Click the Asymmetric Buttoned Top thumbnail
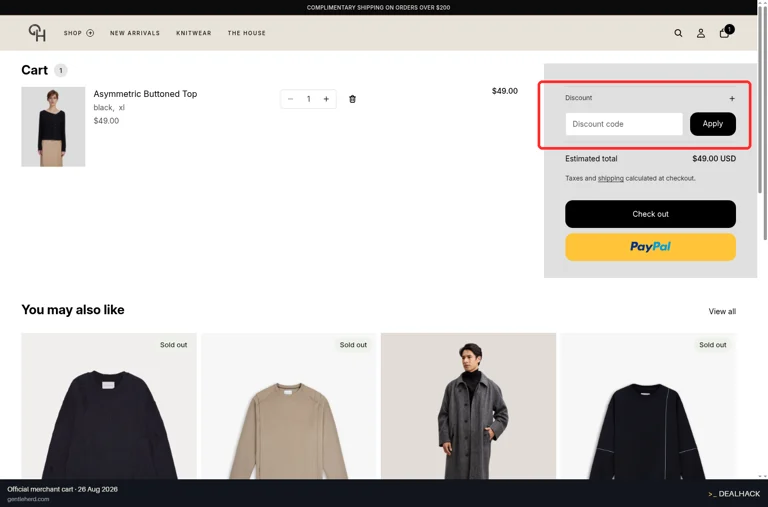 (x=53, y=127)
